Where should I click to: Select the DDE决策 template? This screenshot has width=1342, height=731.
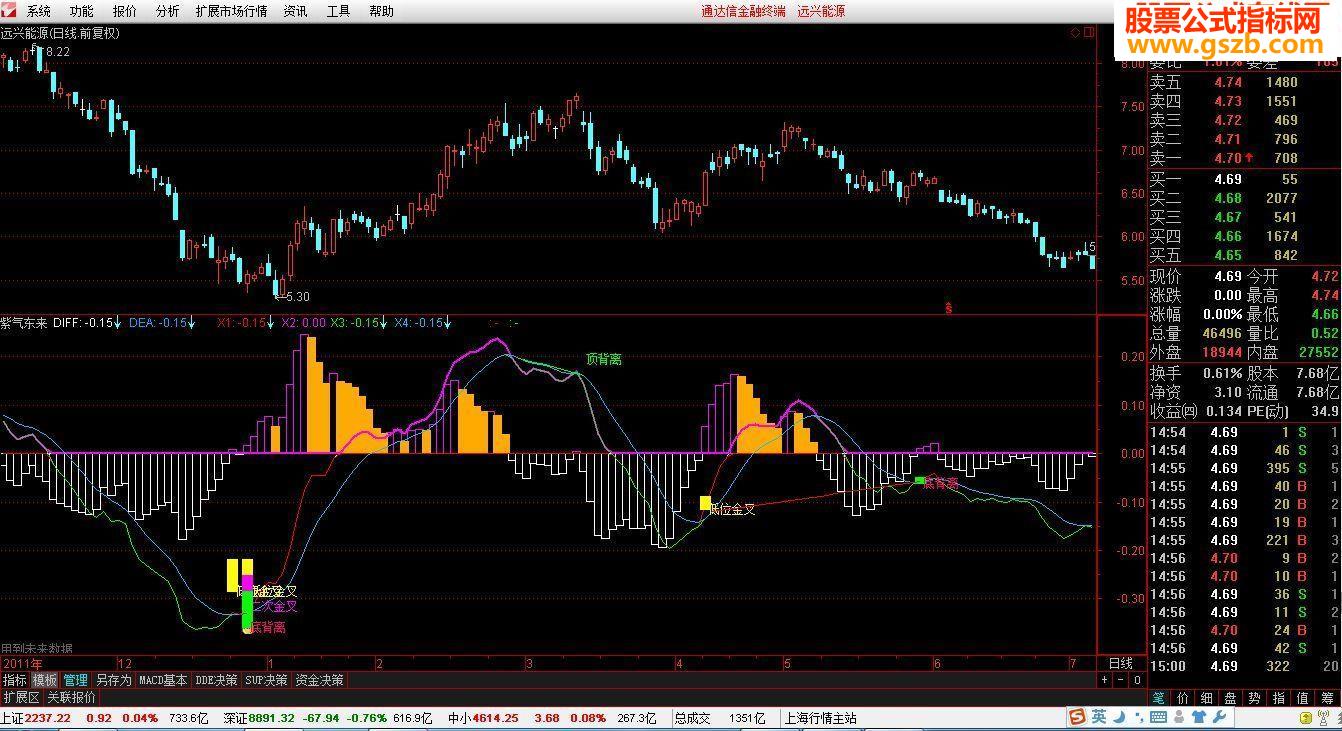[217, 680]
